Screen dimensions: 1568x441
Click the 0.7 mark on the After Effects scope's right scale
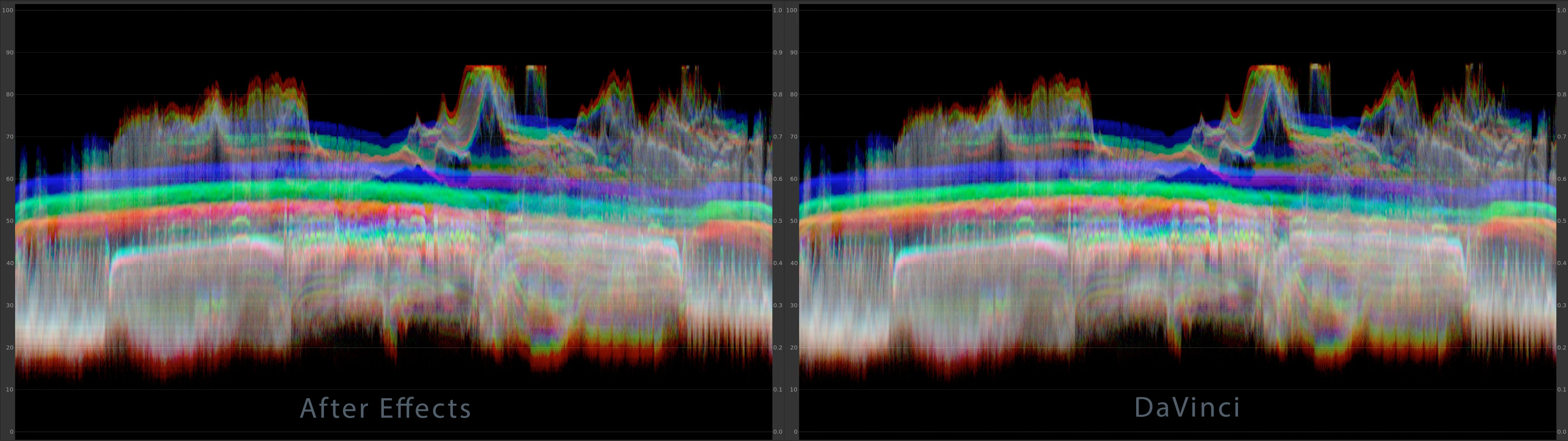[x=777, y=137]
